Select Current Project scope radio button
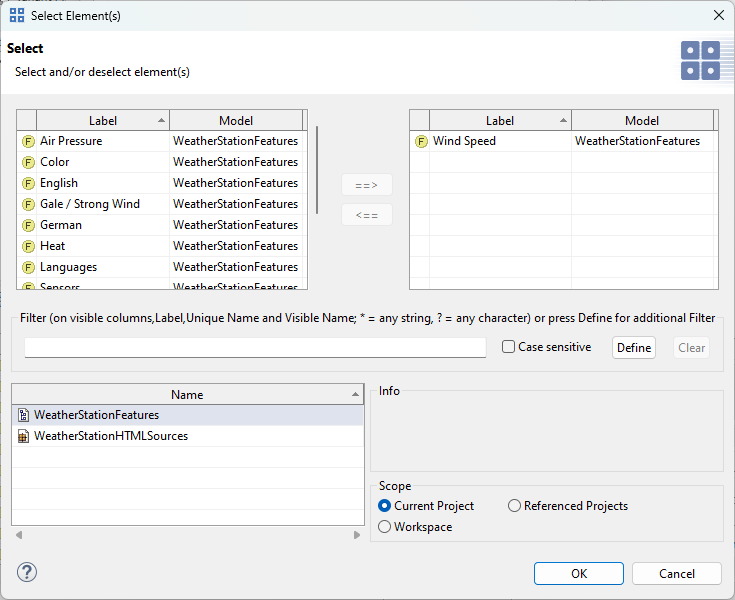This screenshot has height=600, width=735. click(385, 506)
